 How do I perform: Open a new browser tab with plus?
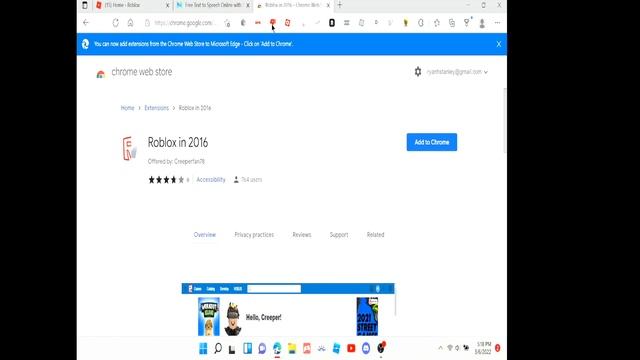coord(340,5)
